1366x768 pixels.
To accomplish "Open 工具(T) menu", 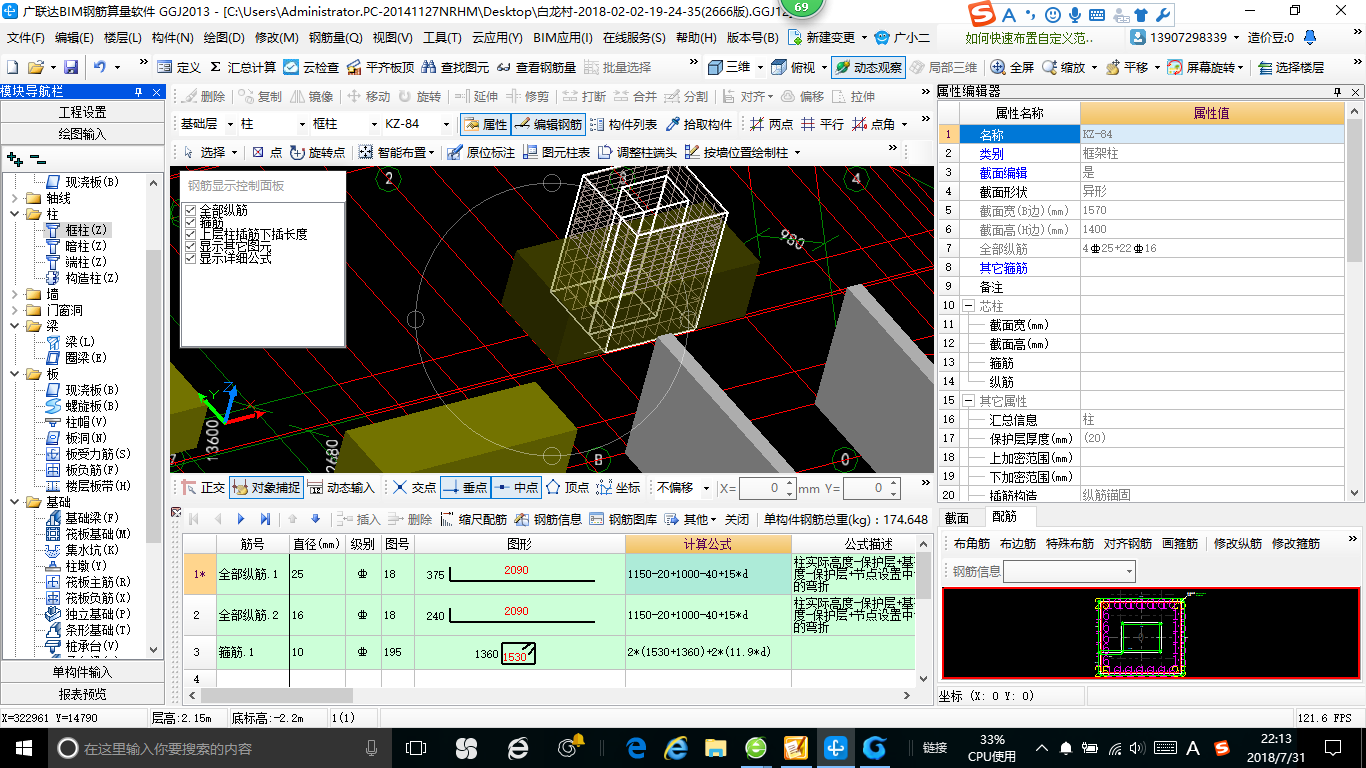I will tap(442, 37).
